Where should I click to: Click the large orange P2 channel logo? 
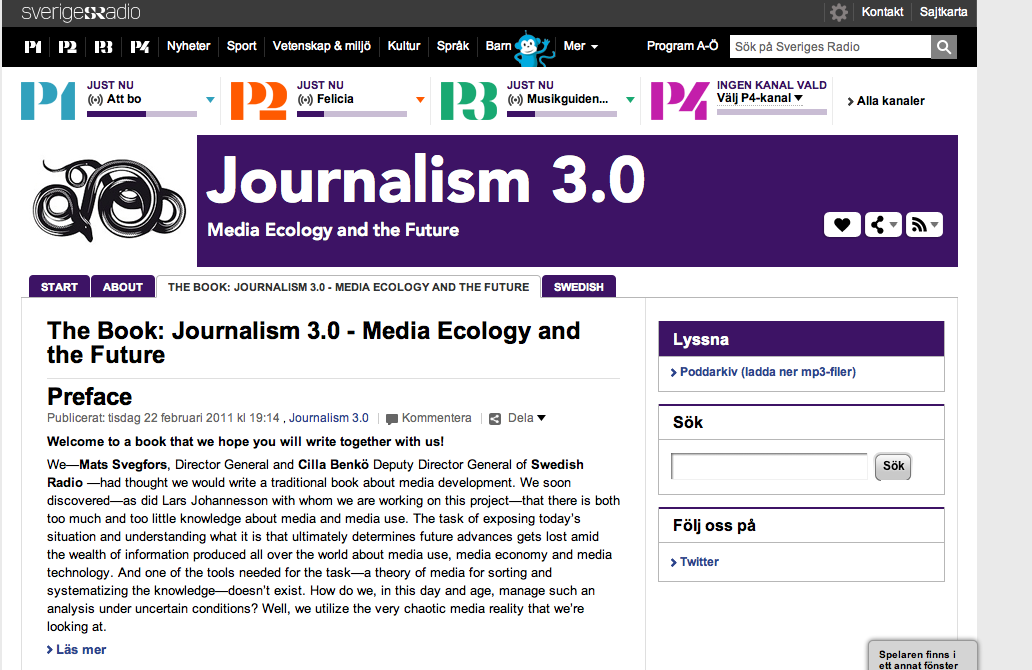[x=259, y=101]
